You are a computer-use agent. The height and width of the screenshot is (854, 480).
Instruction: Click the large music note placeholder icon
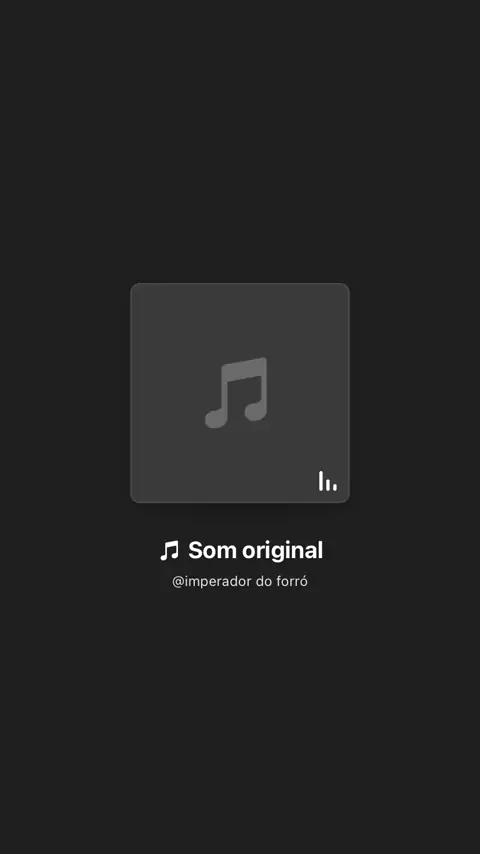236,392
